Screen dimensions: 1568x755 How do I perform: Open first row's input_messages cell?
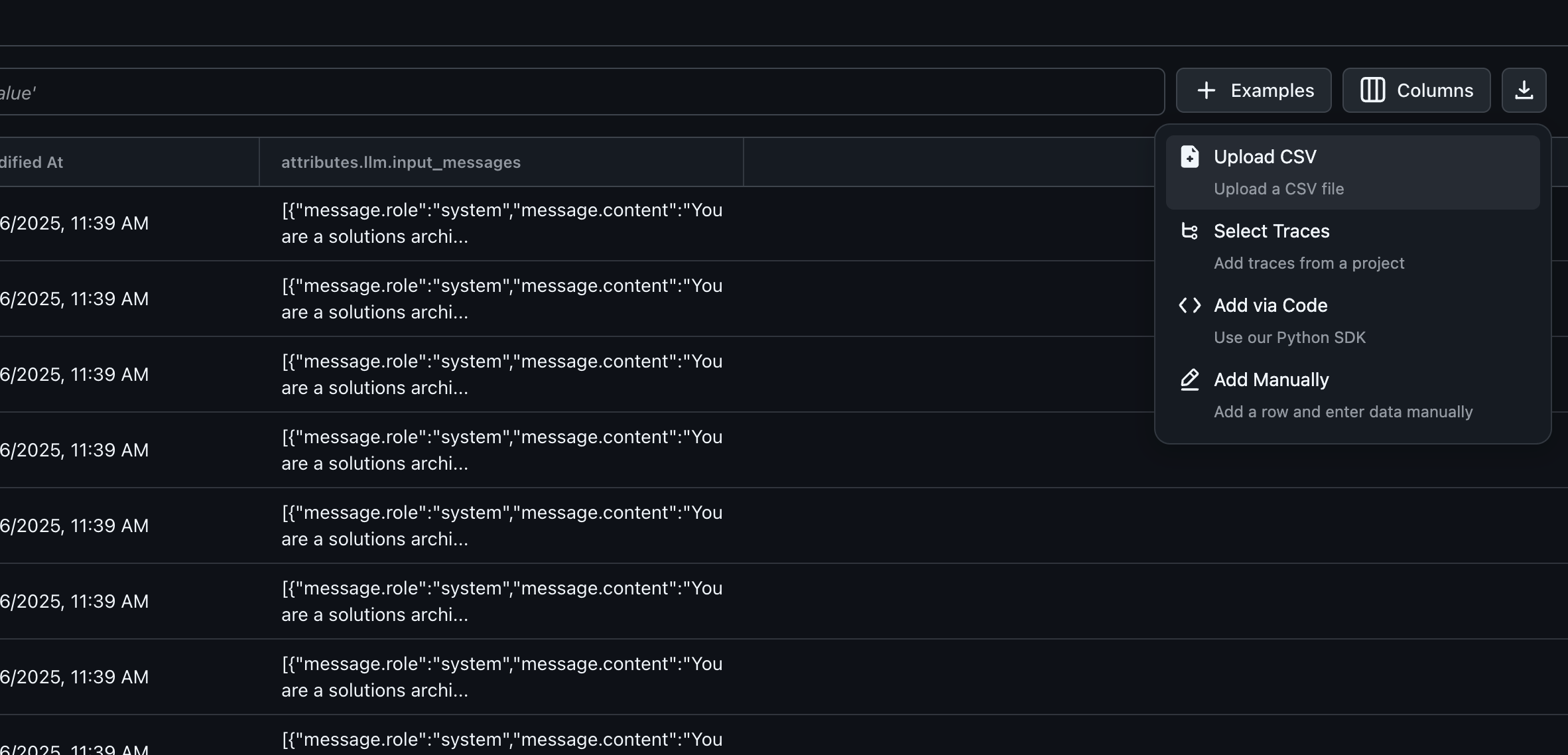click(501, 224)
